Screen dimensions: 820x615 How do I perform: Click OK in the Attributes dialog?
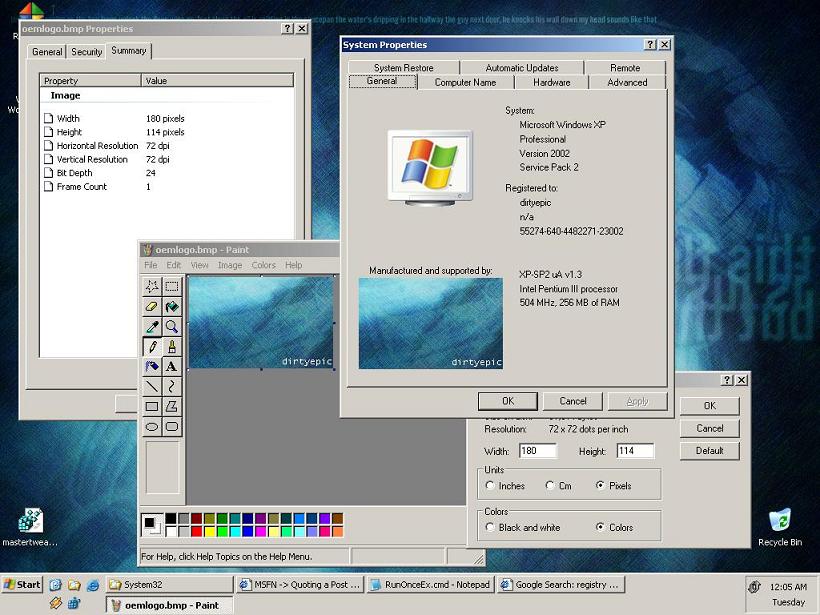coord(709,406)
